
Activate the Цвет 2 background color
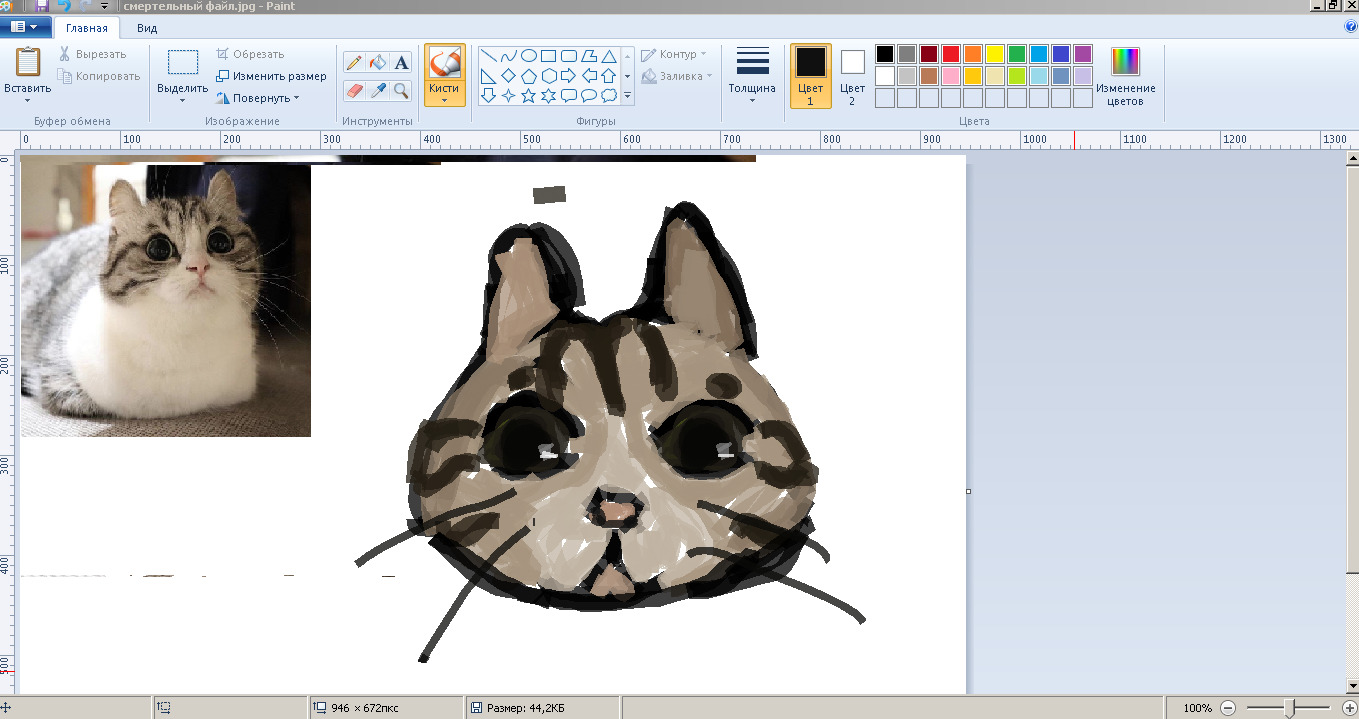[x=852, y=75]
